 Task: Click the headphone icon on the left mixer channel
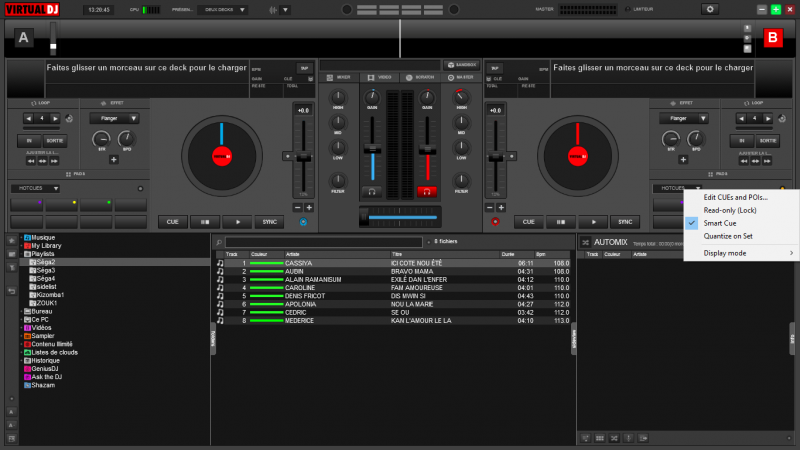(x=372, y=191)
